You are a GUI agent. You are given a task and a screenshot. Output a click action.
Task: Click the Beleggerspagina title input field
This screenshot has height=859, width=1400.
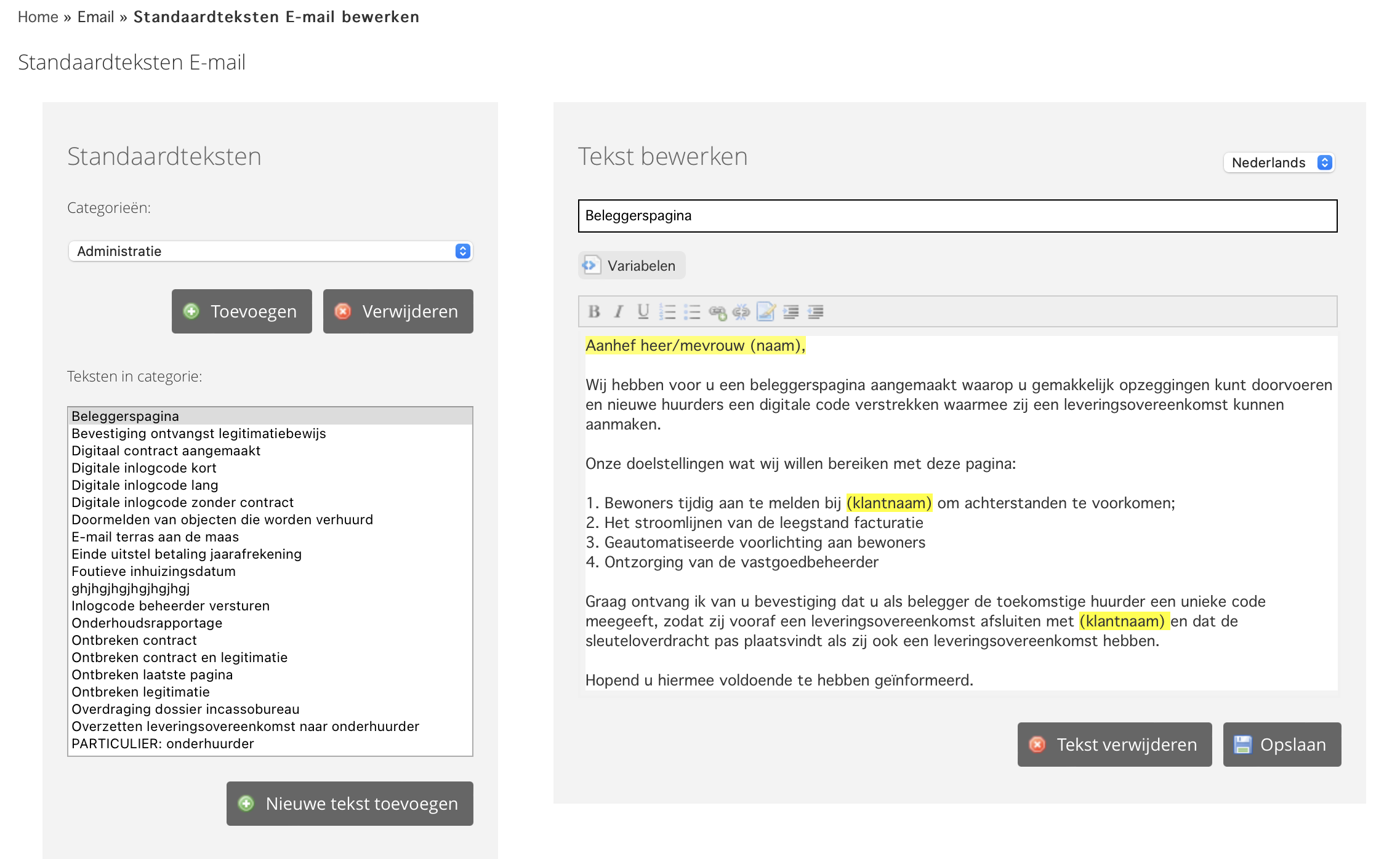[957, 216]
